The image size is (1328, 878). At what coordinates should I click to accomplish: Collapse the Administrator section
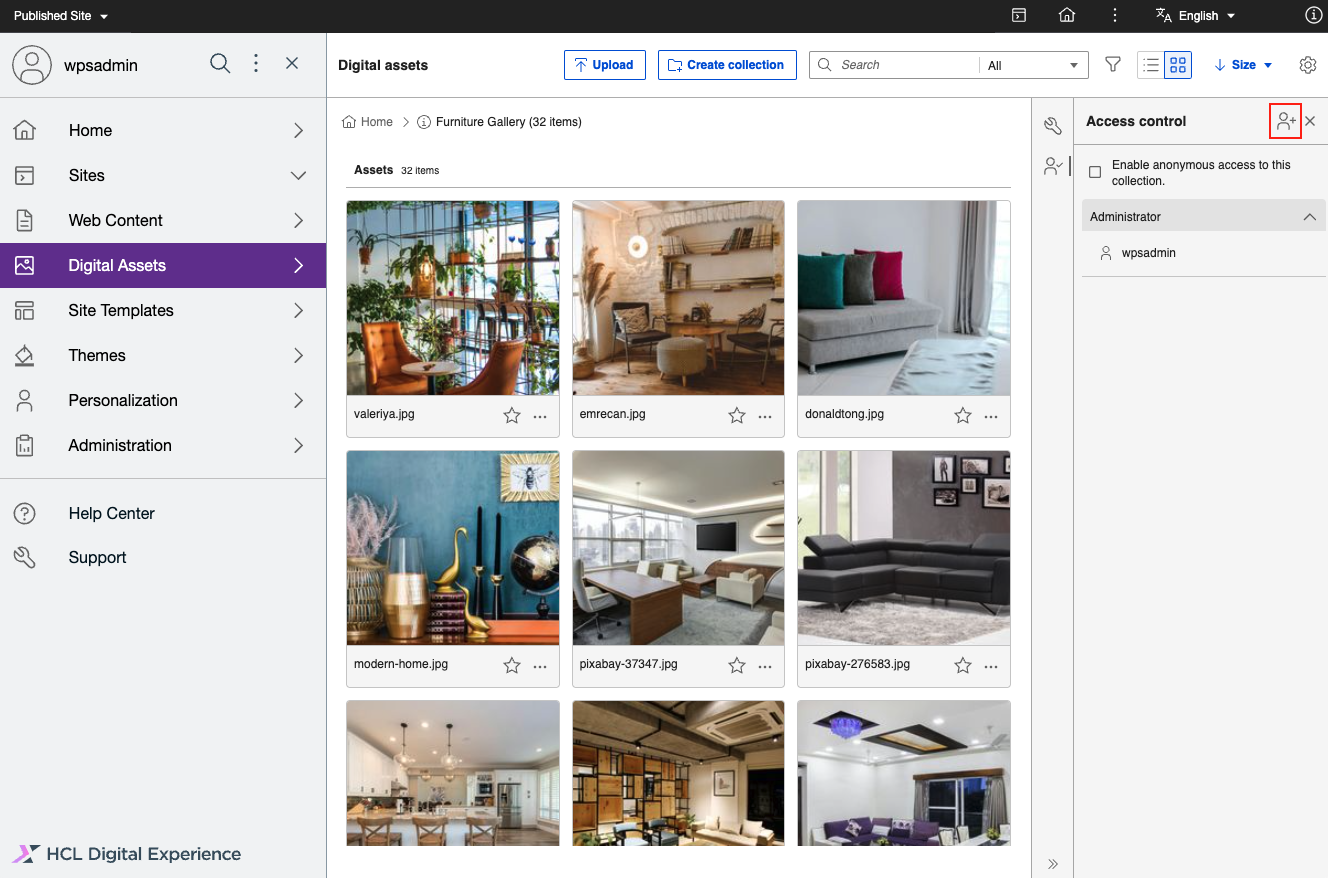(1309, 217)
